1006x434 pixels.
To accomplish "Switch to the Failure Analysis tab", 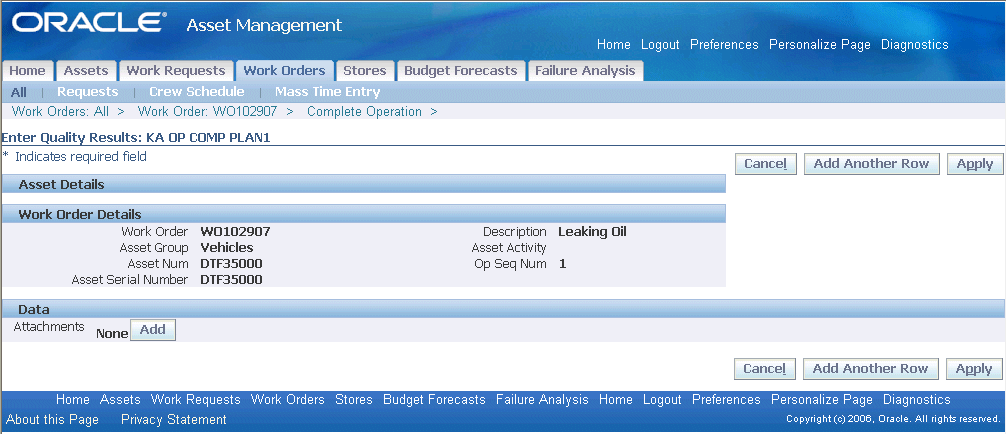I will (x=584, y=71).
